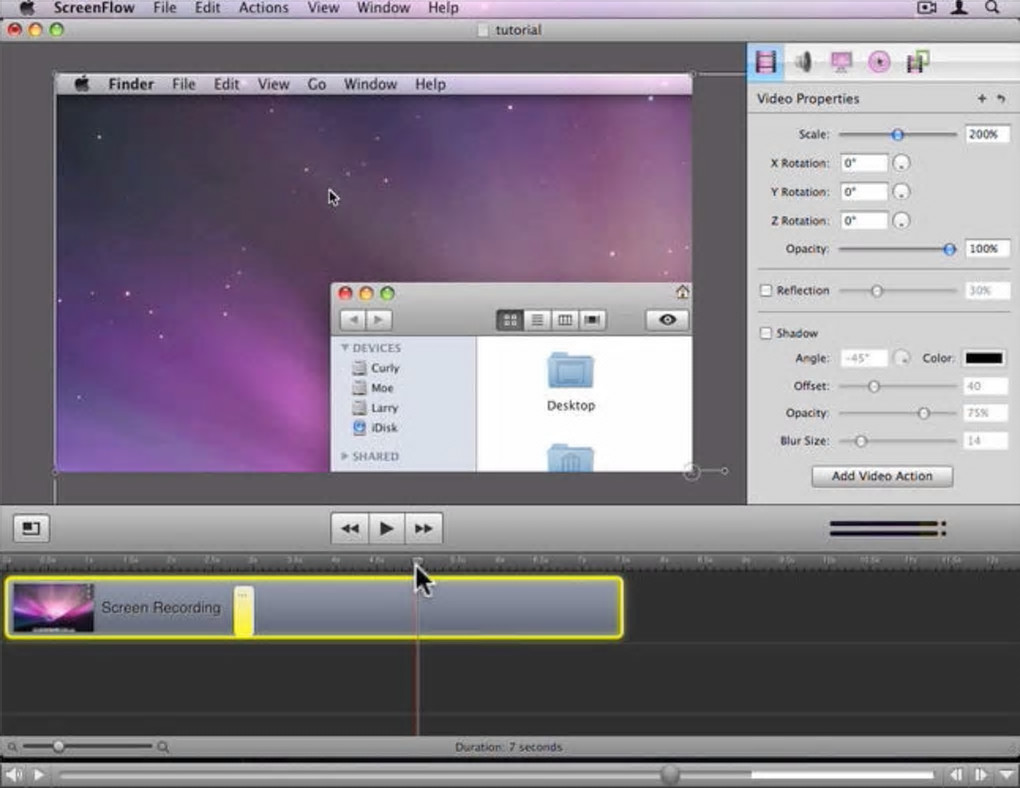Click player step-forward frame icon
This screenshot has height=788, width=1020.
coord(980,774)
